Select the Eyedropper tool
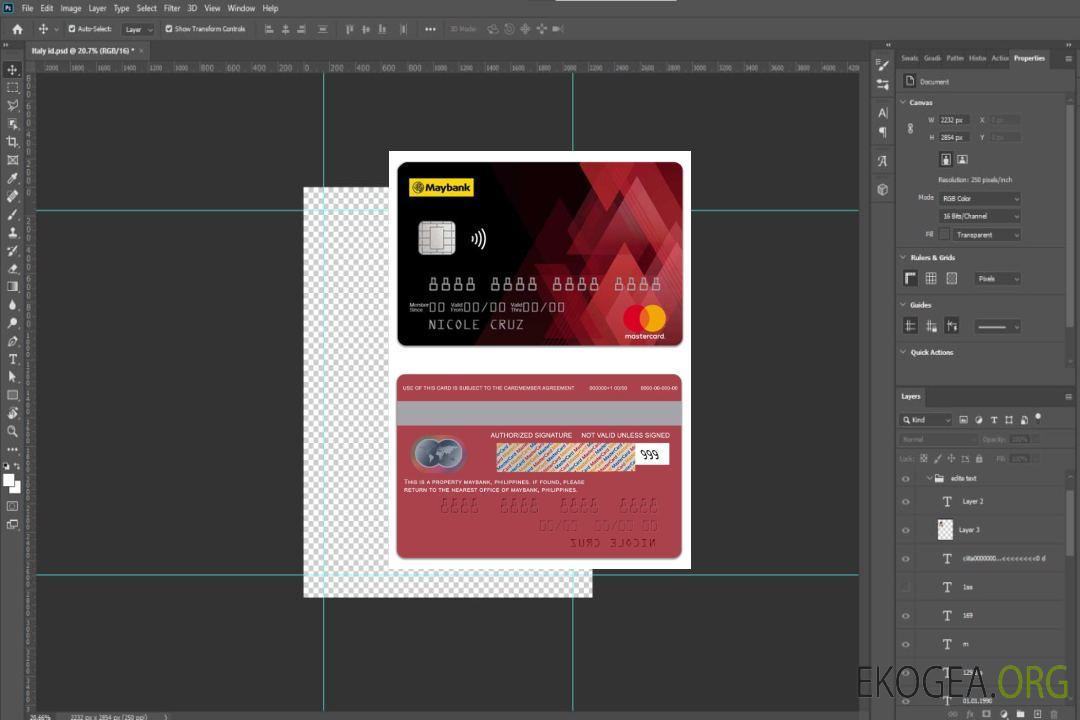Image resolution: width=1080 pixels, height=720 pixels. click(12, 178)
